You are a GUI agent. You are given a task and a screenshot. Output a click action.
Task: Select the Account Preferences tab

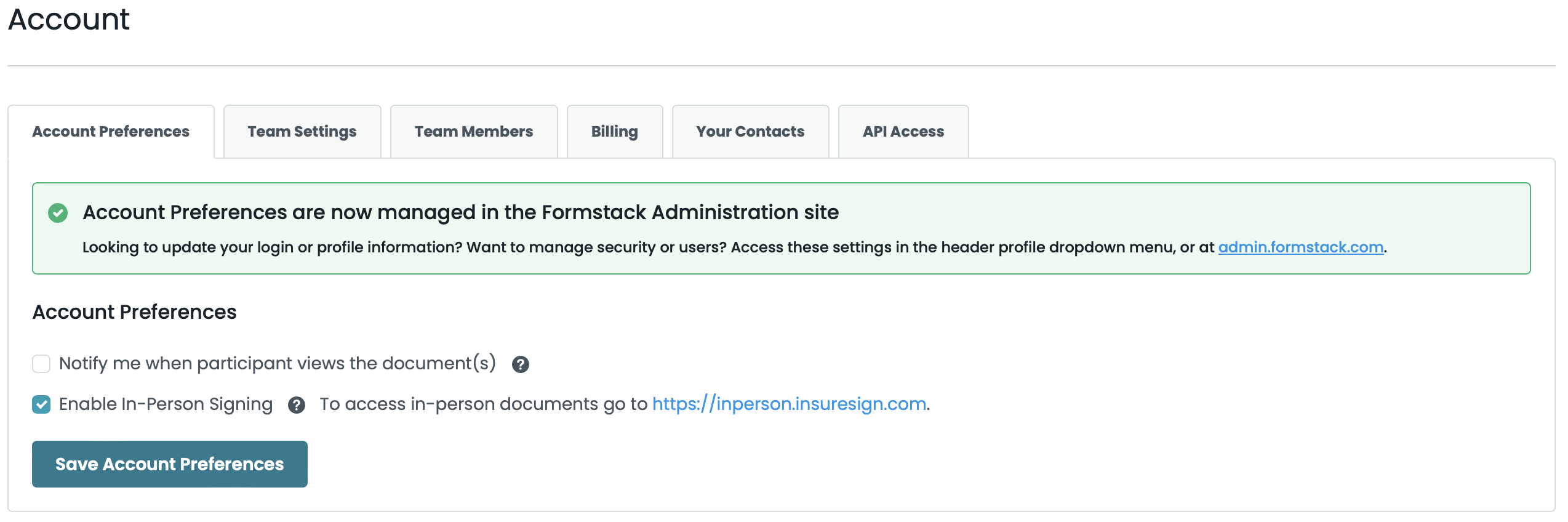[111, 132]
